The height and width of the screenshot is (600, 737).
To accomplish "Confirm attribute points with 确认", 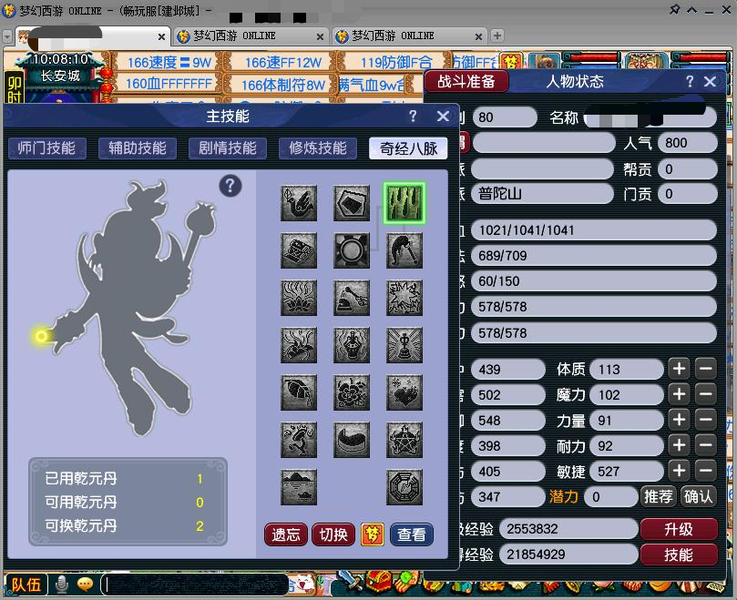I will click(698, 497).
